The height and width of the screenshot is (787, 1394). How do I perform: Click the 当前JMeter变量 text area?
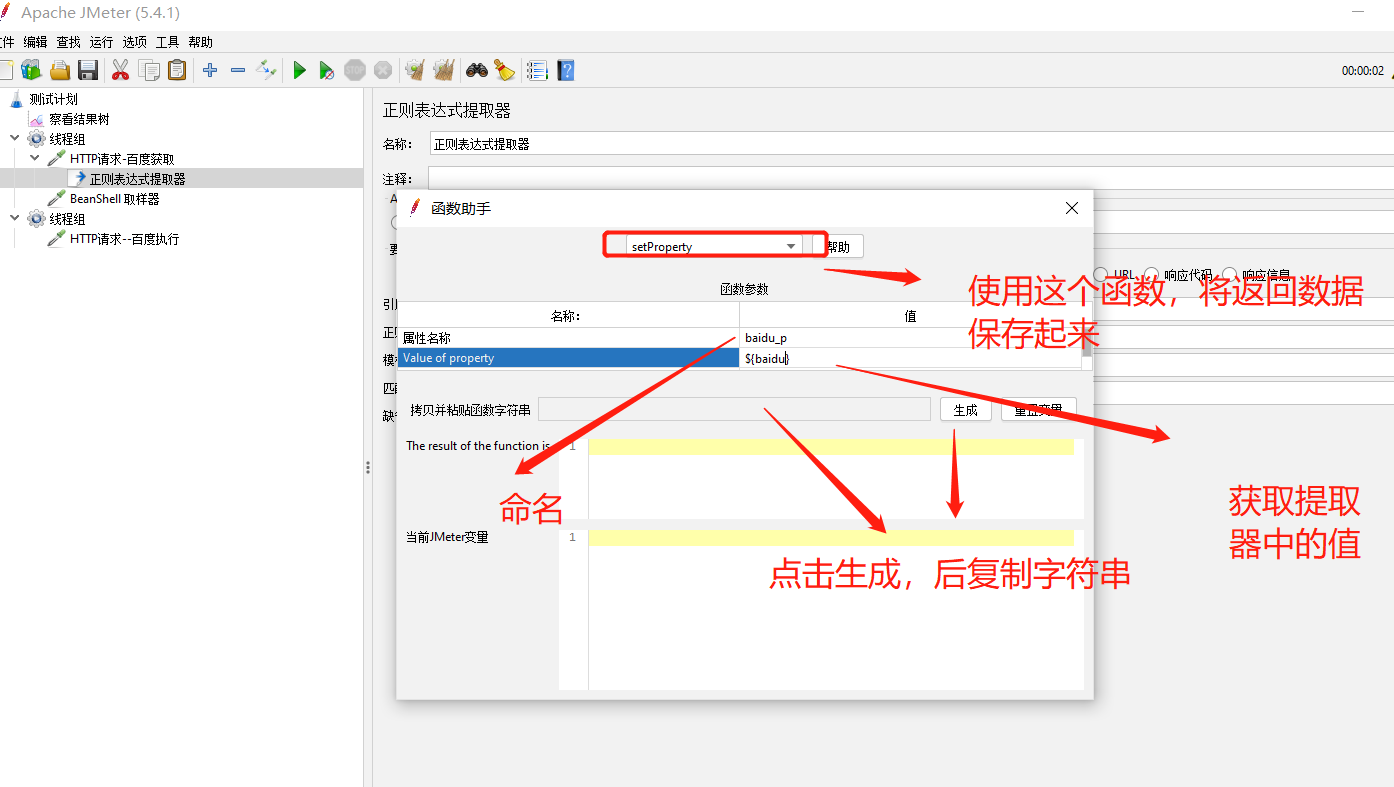pos(836,609)
